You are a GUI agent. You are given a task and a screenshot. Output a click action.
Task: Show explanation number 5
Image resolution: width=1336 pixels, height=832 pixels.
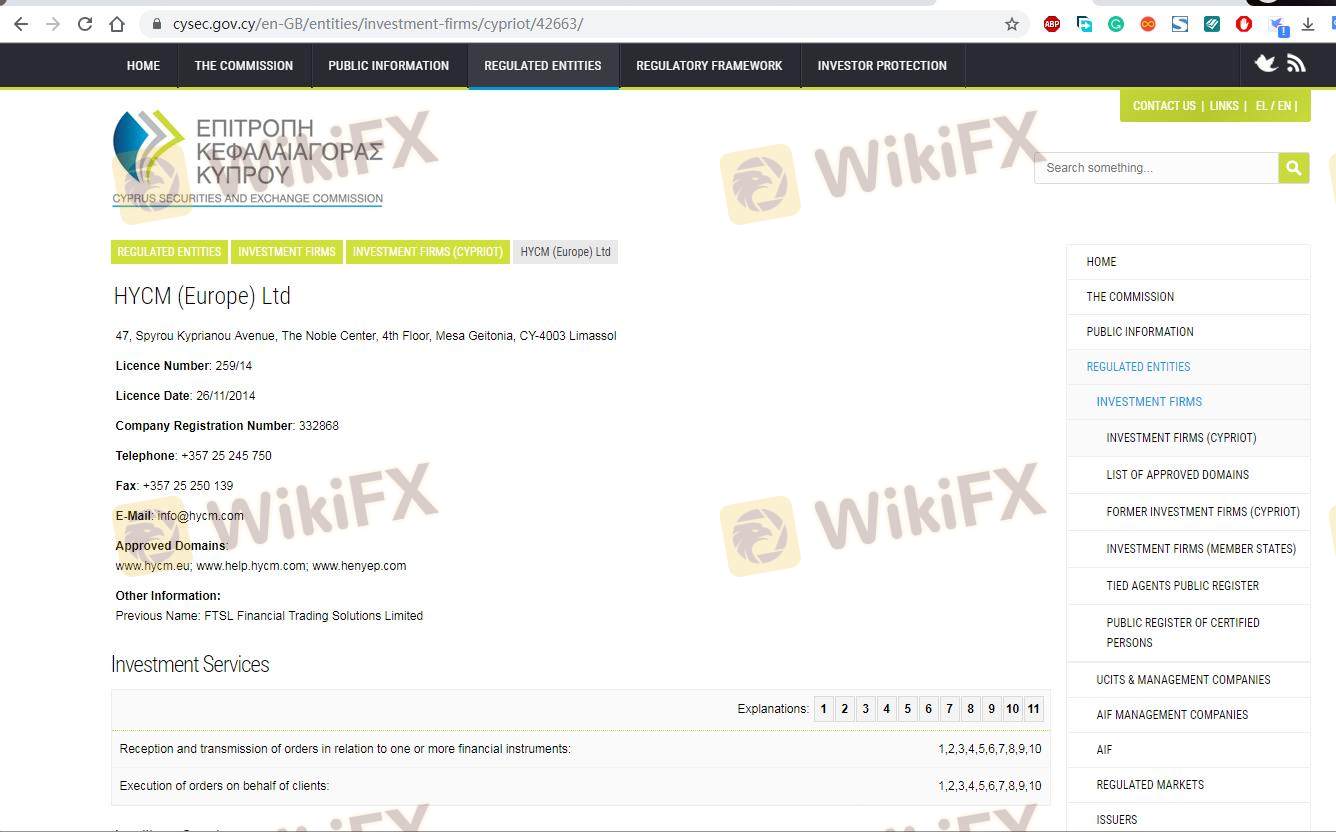pos(907,709)
